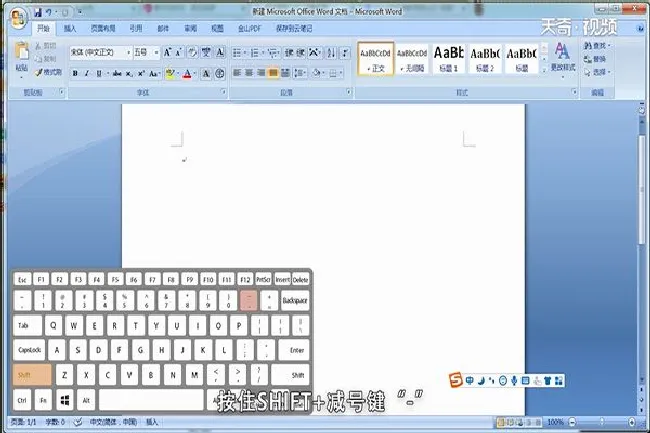Increase paragraph indent
The height and width of the screenshot is (433, 650).
(x=301, y=53)
